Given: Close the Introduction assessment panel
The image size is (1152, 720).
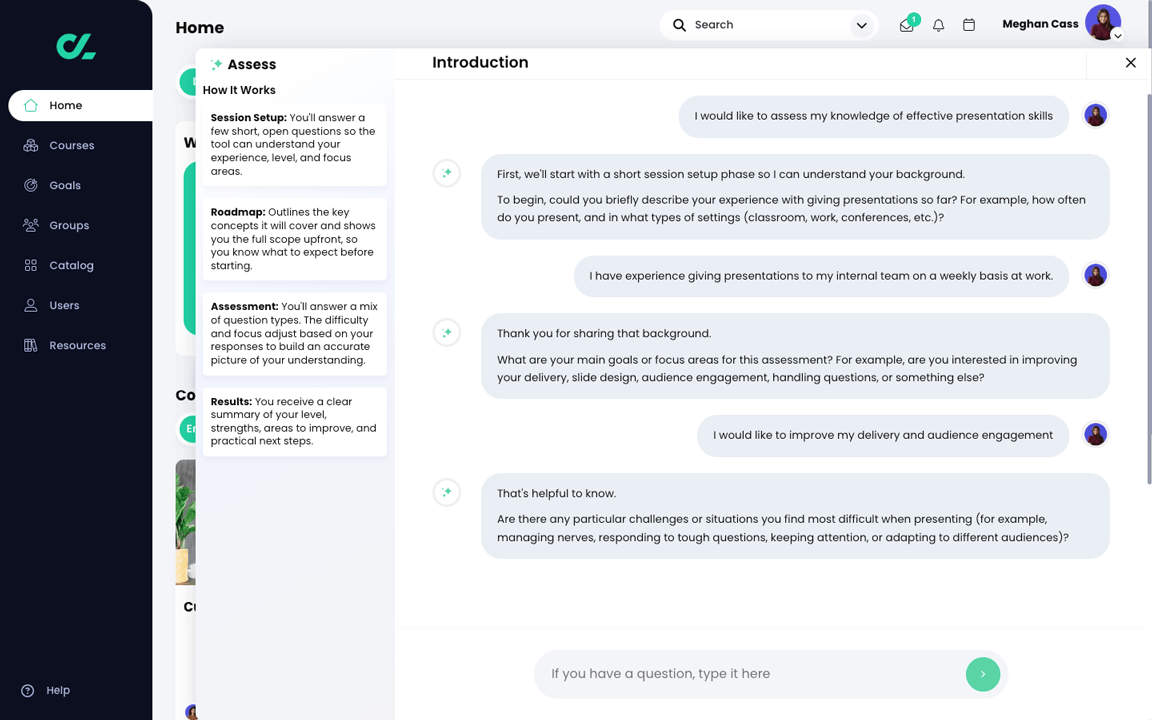Looking at the screenshot, I should (1131, 63).
